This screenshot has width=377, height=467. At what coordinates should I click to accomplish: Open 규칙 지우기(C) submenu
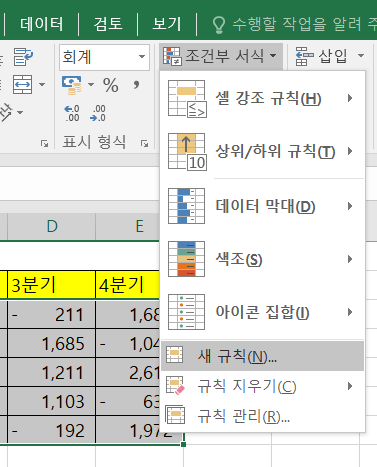click(x=263, y=386)
